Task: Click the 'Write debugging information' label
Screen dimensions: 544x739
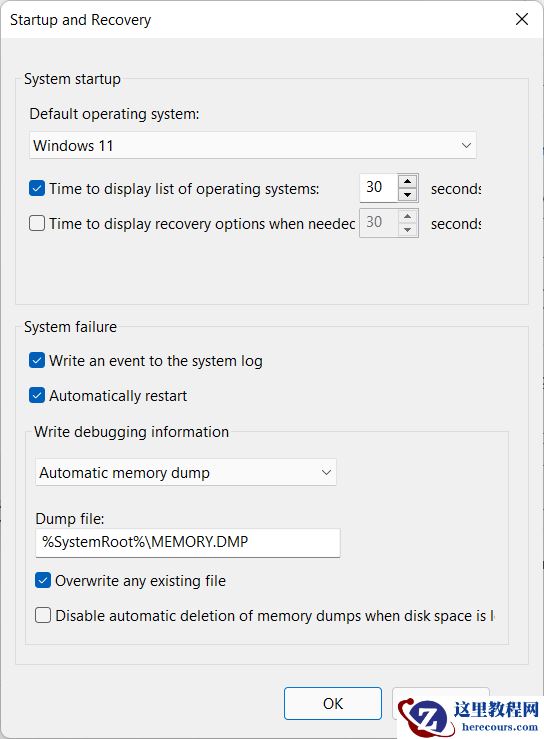Action: (132, 432)
